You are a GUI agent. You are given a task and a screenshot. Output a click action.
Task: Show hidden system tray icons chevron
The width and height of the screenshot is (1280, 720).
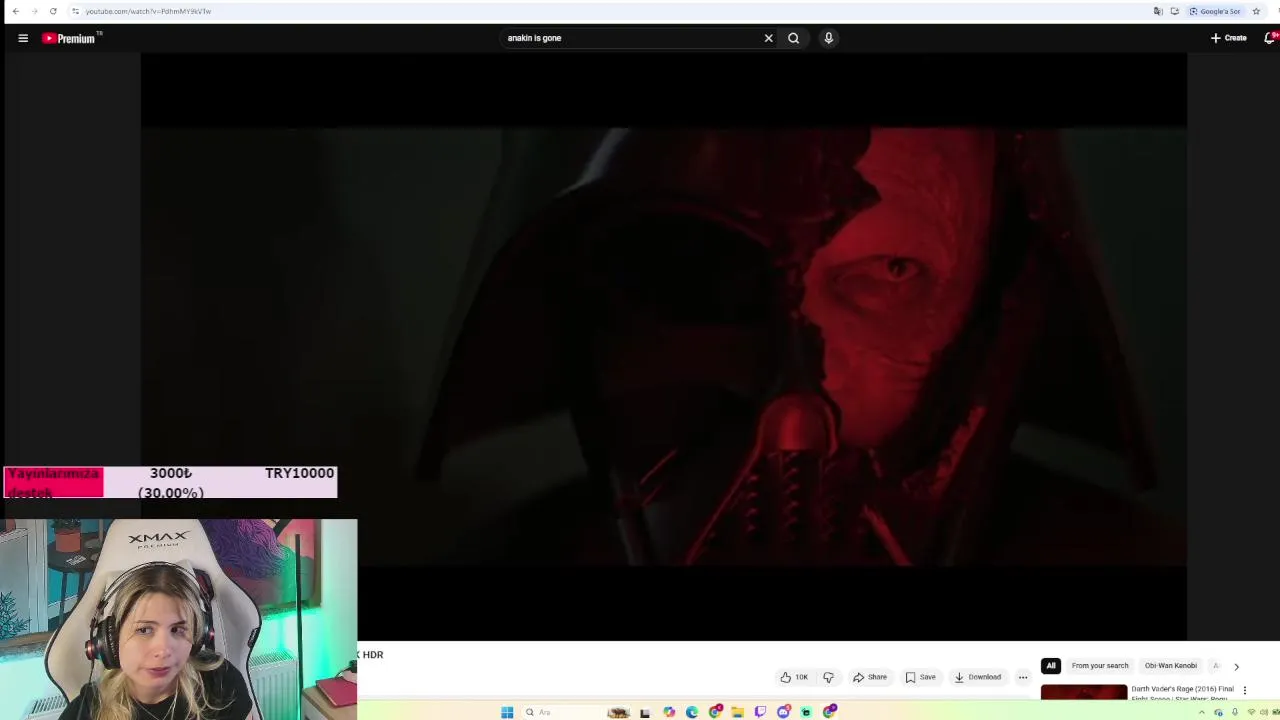(1202, 712)
